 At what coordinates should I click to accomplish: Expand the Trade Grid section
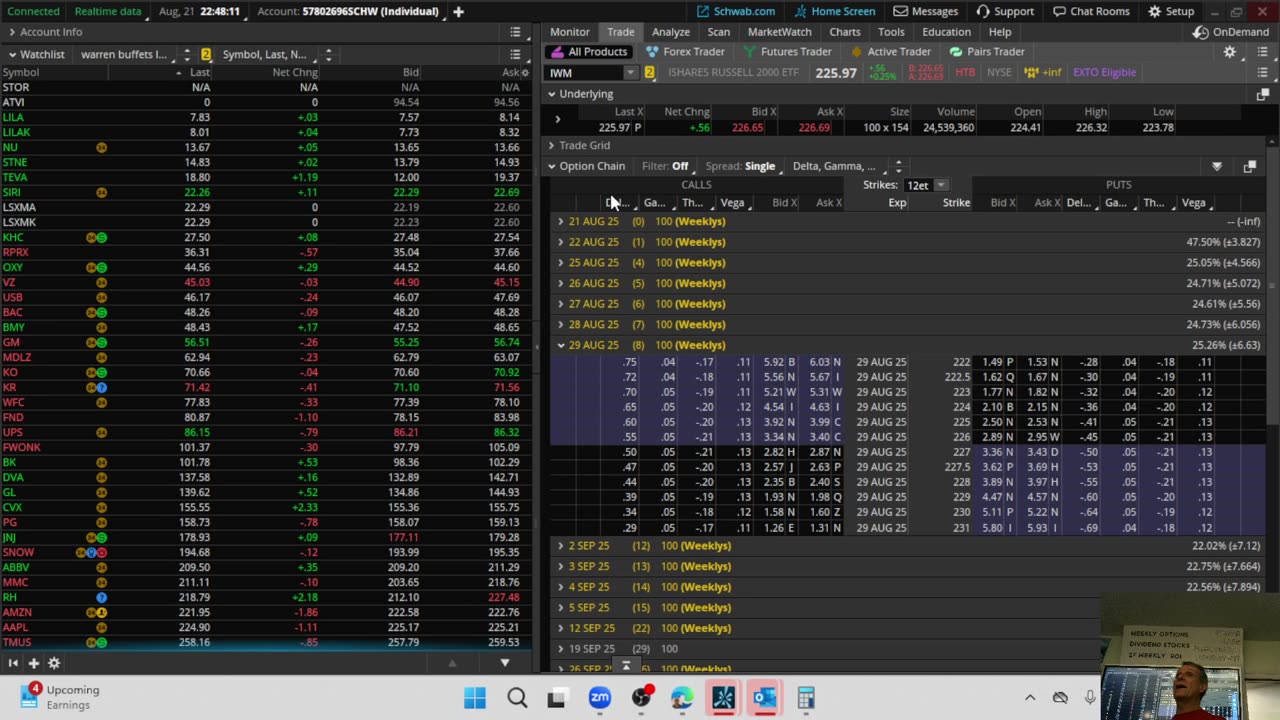click(x=551, y=145)
